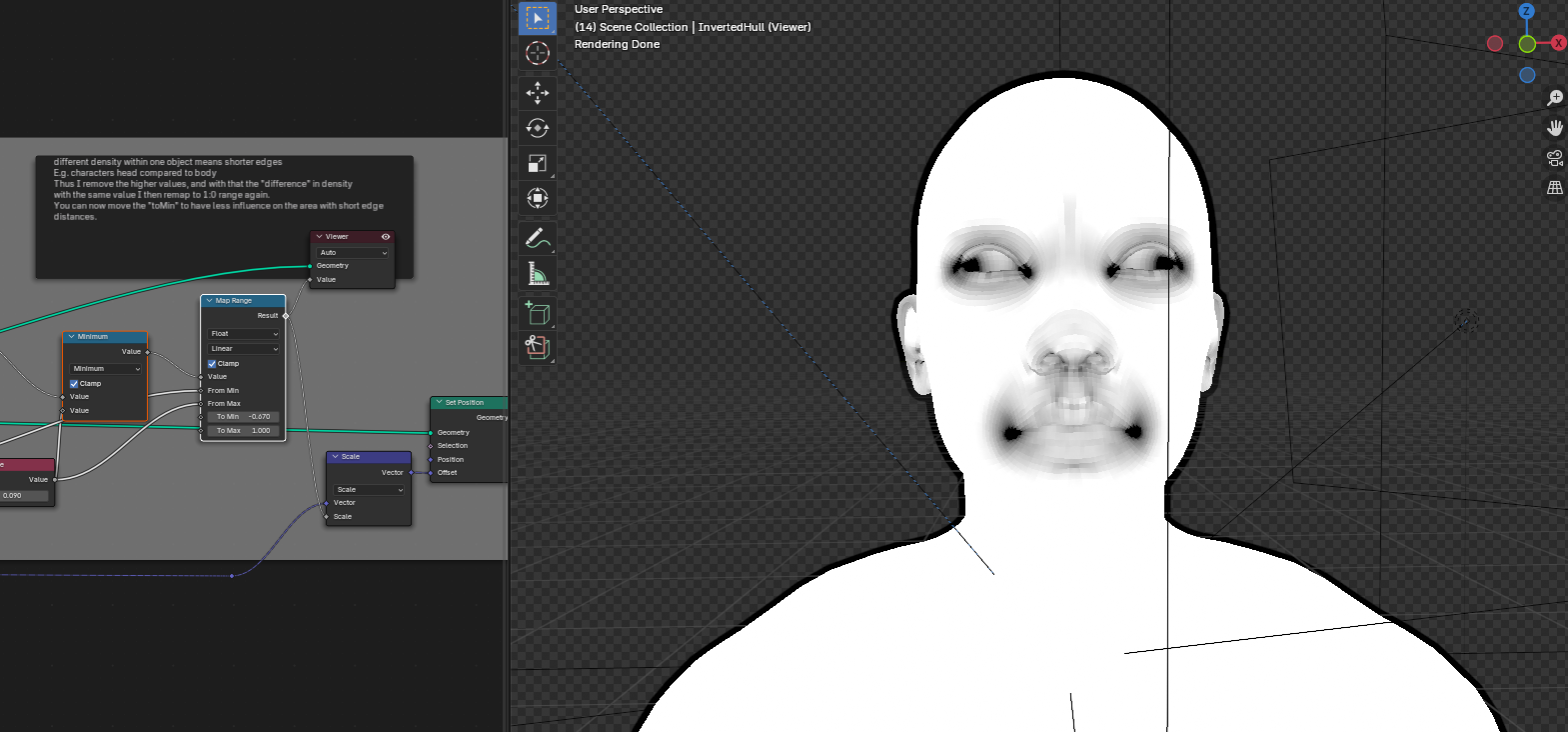Click the Viewer node Value input socket
The height and width of the screenshot is (732, 1568).
tap(310, 280)
